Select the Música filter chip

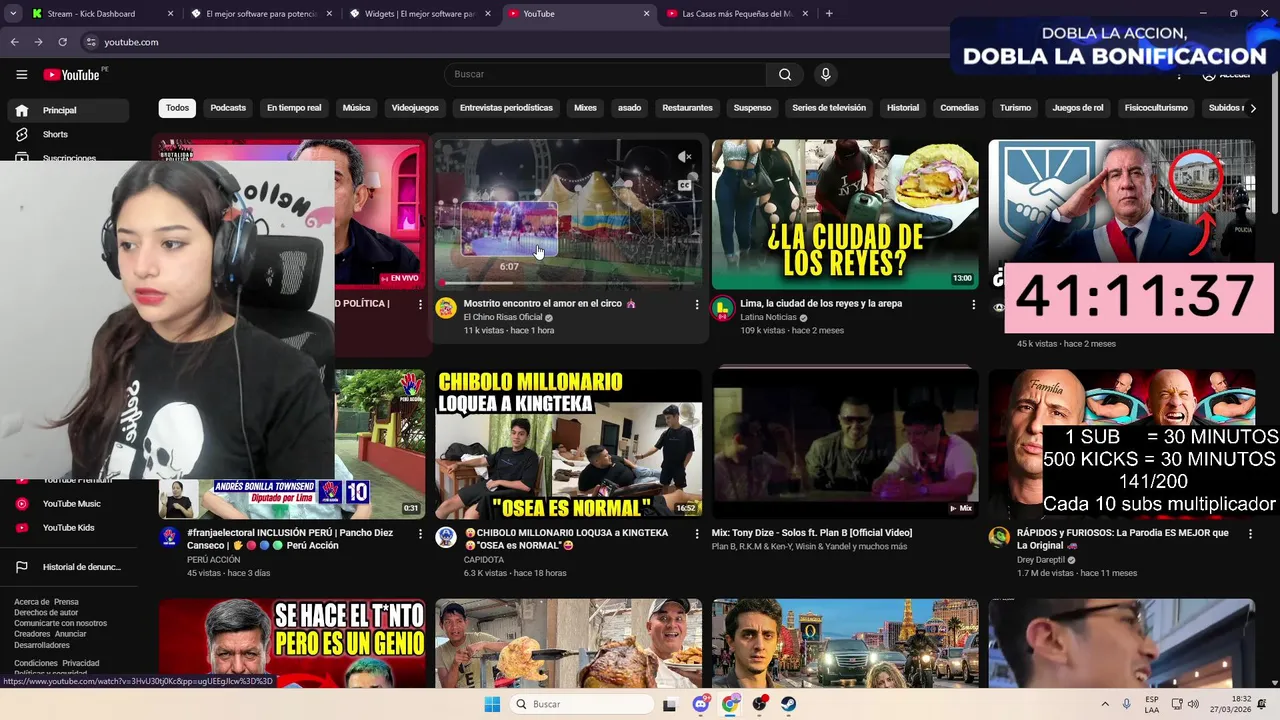tap(356, 108)
